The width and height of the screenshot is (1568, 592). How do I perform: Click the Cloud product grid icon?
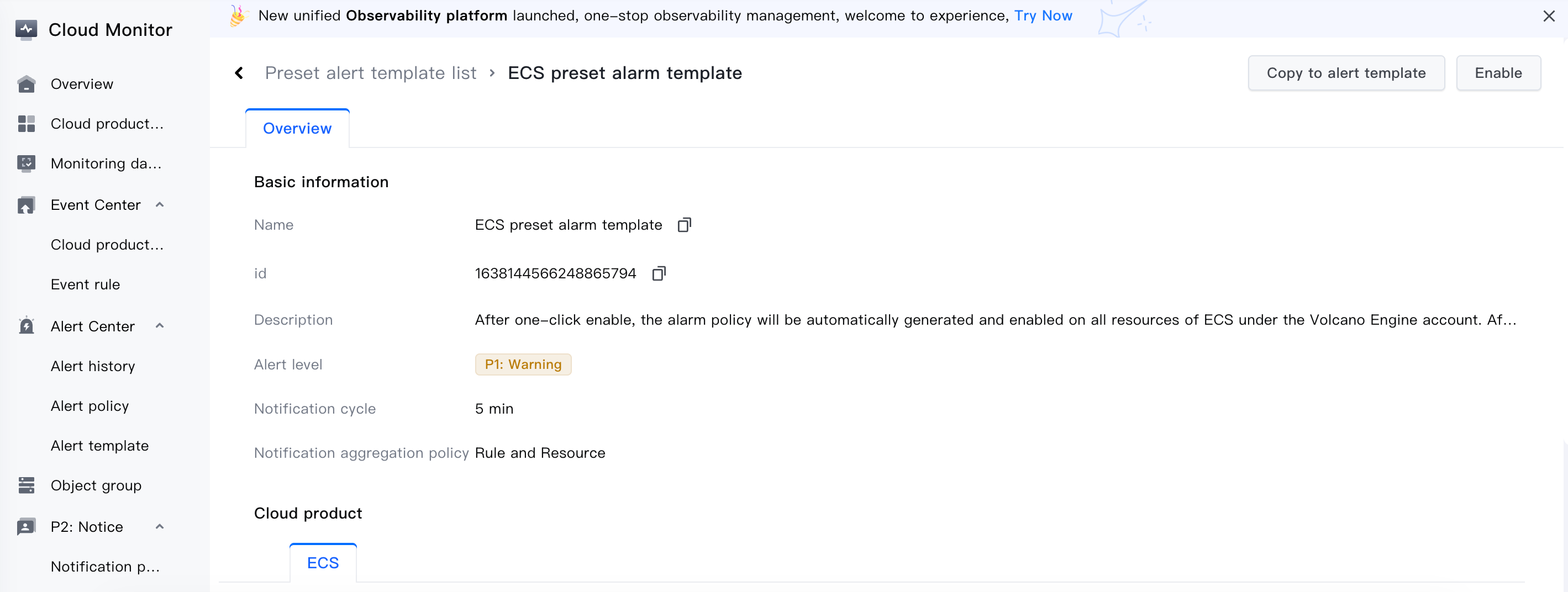click(x=26, y=124)
